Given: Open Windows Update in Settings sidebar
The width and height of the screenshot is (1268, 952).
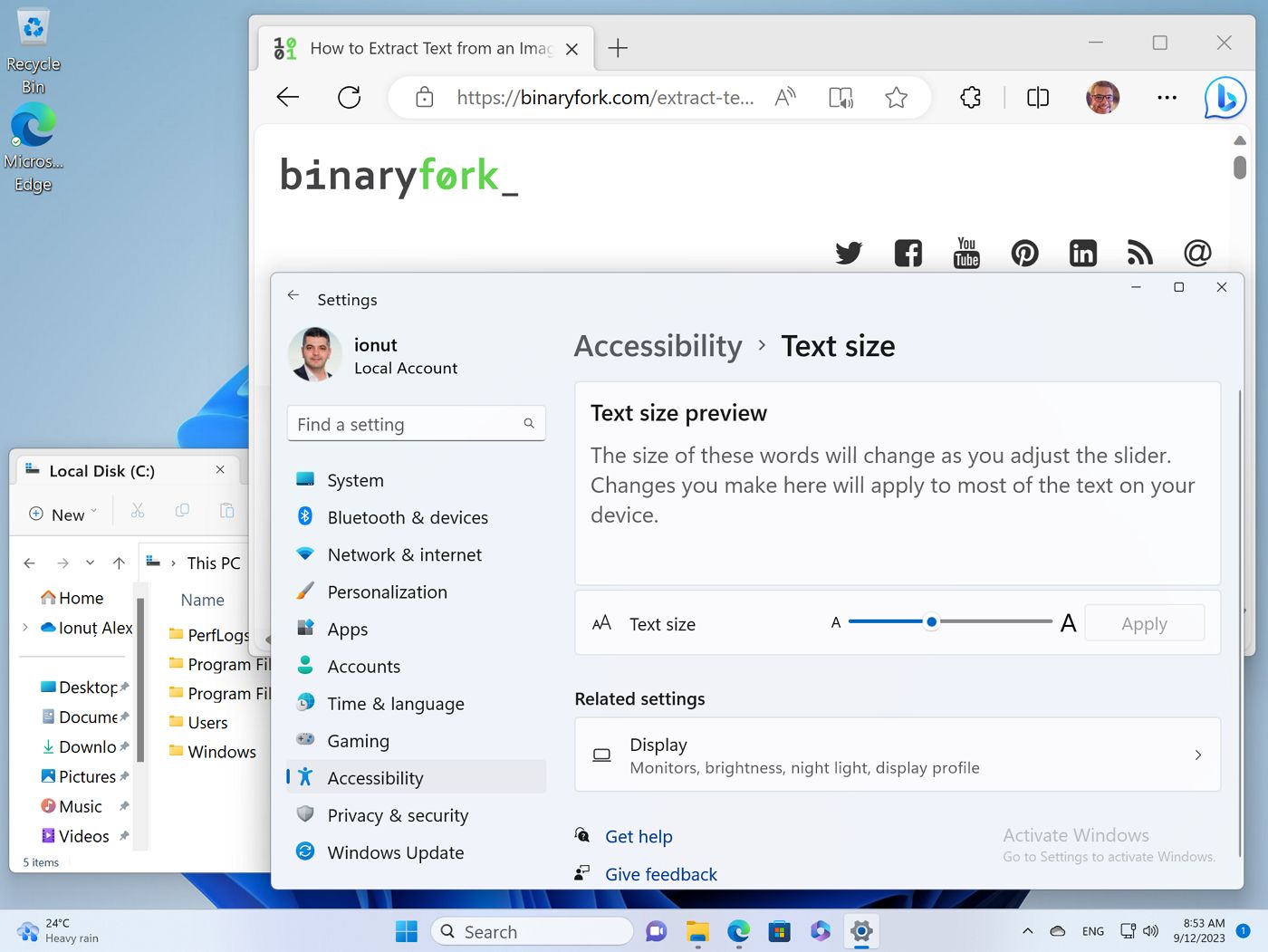Looking at the screenshot, I should point(395,852).
